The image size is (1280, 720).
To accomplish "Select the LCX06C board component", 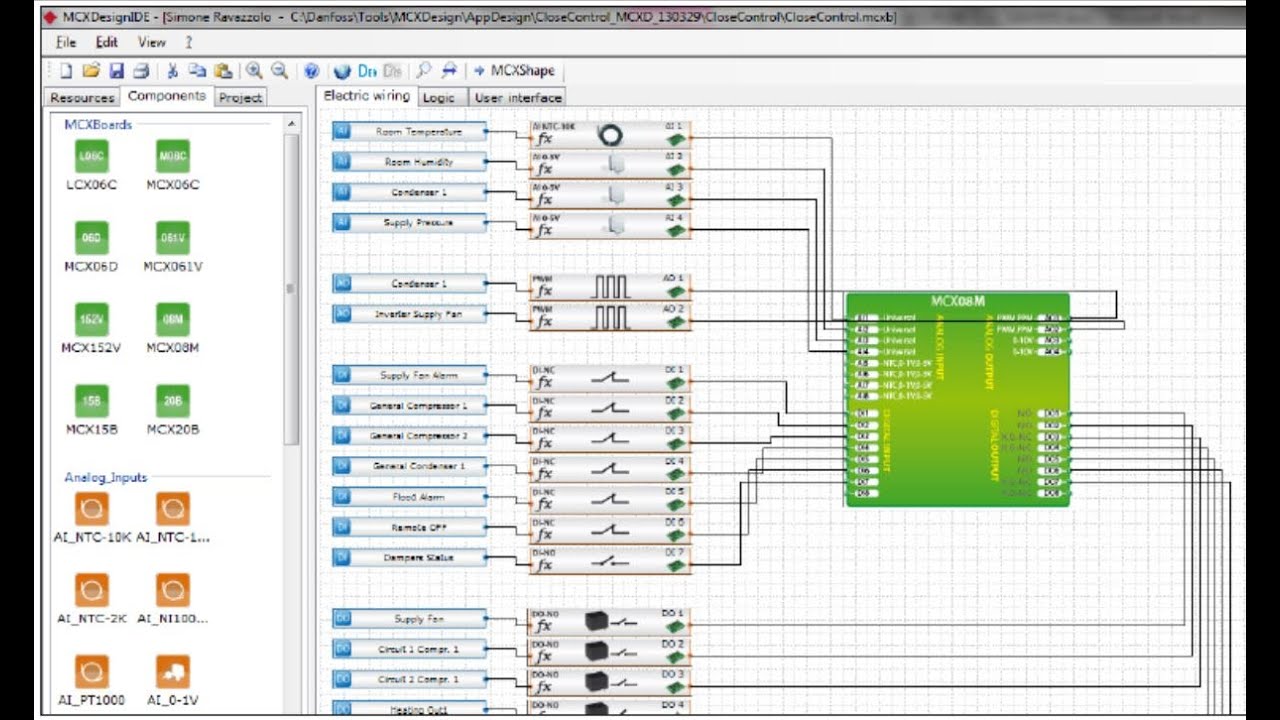I will (91, 165).
